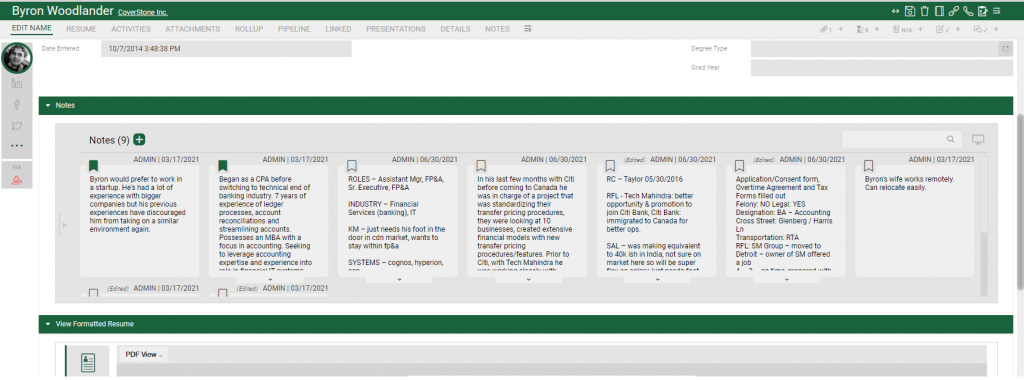Click the Twitter bird icon in sidebar
Image resolution: width=1024 pixels, height=380 pixels.
click(17, 125)
